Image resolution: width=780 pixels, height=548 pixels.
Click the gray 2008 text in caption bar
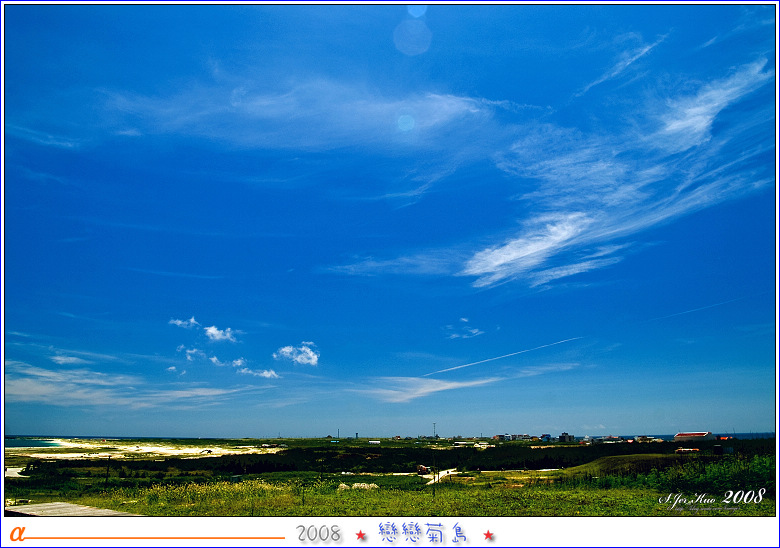pyautogui.click(x=318, y=534)
